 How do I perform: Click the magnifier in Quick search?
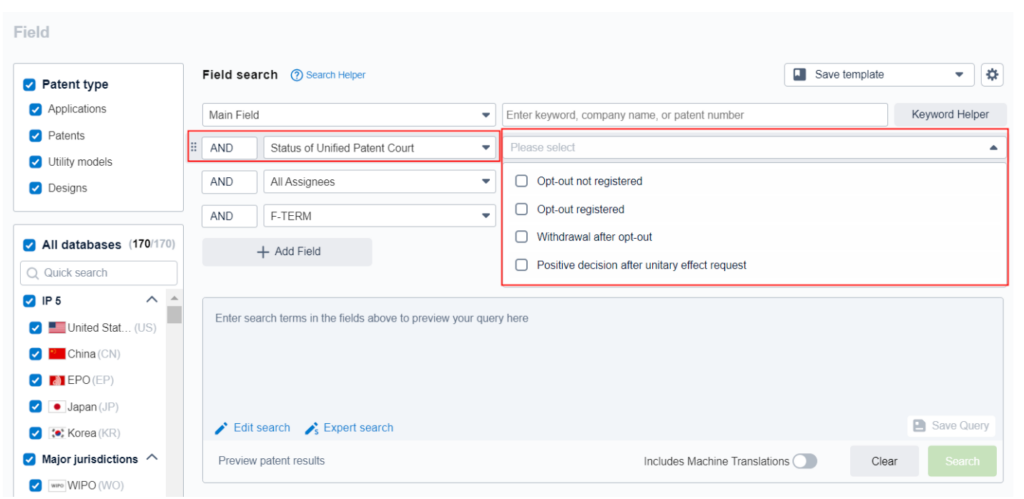coord(33,273)
